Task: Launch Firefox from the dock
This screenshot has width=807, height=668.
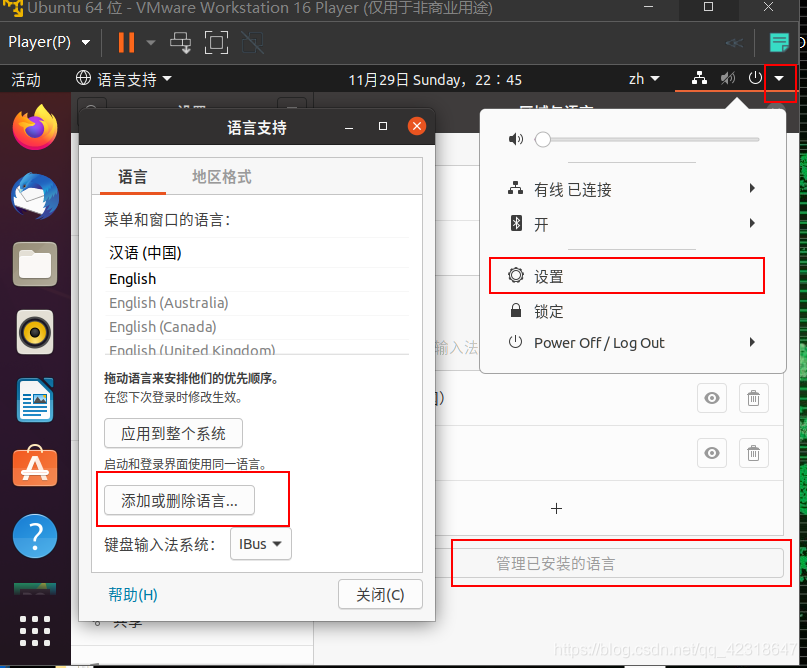Action: click(x=35, y=128)
